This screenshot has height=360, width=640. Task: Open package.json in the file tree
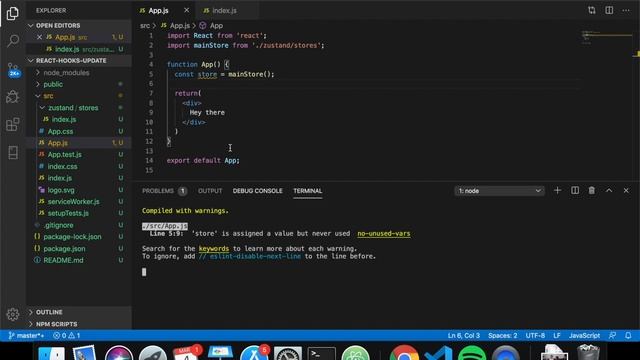coord(64,249)
